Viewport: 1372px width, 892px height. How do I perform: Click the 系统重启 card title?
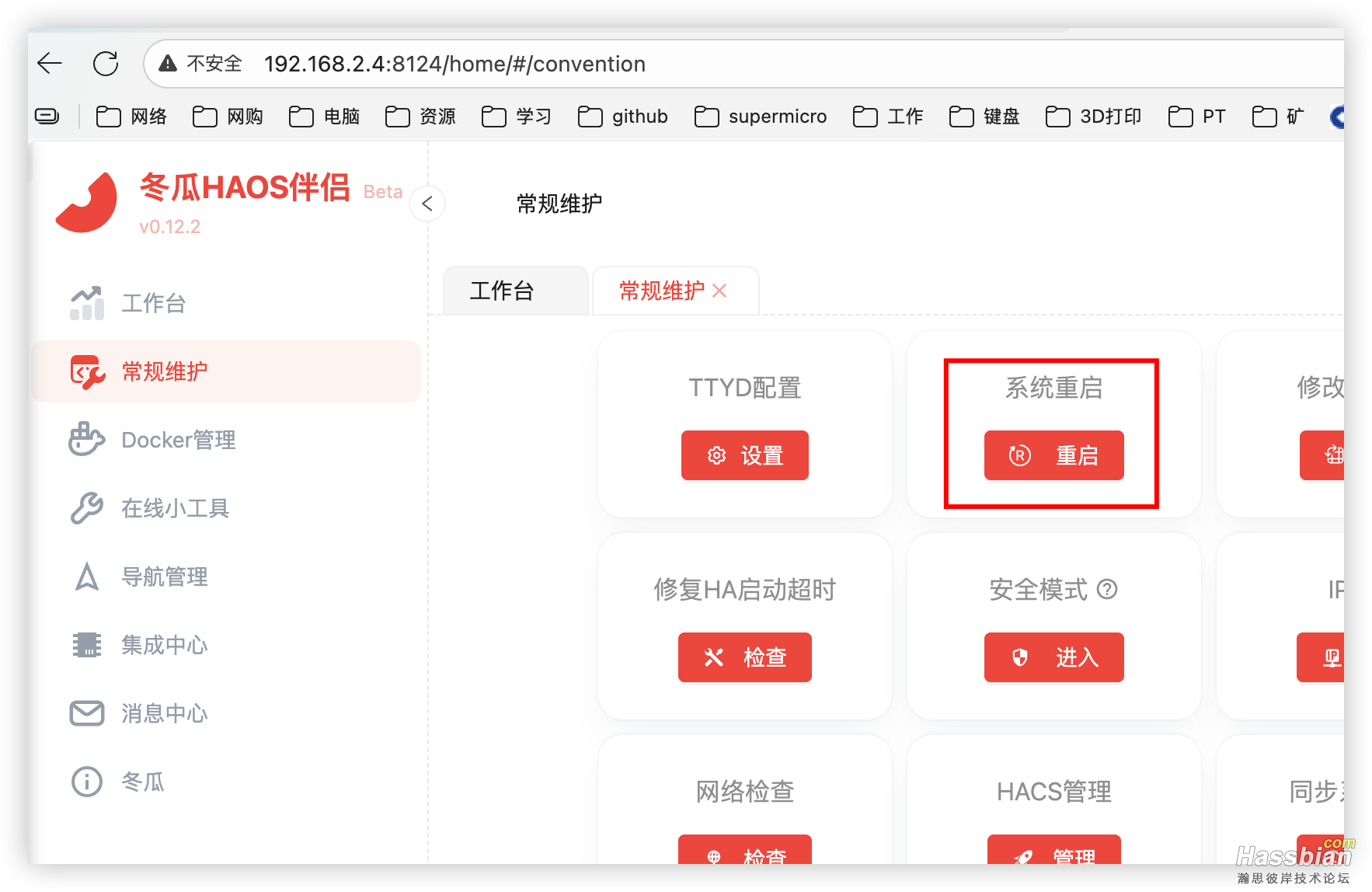pyautogui.click(x=1054, y=388)
